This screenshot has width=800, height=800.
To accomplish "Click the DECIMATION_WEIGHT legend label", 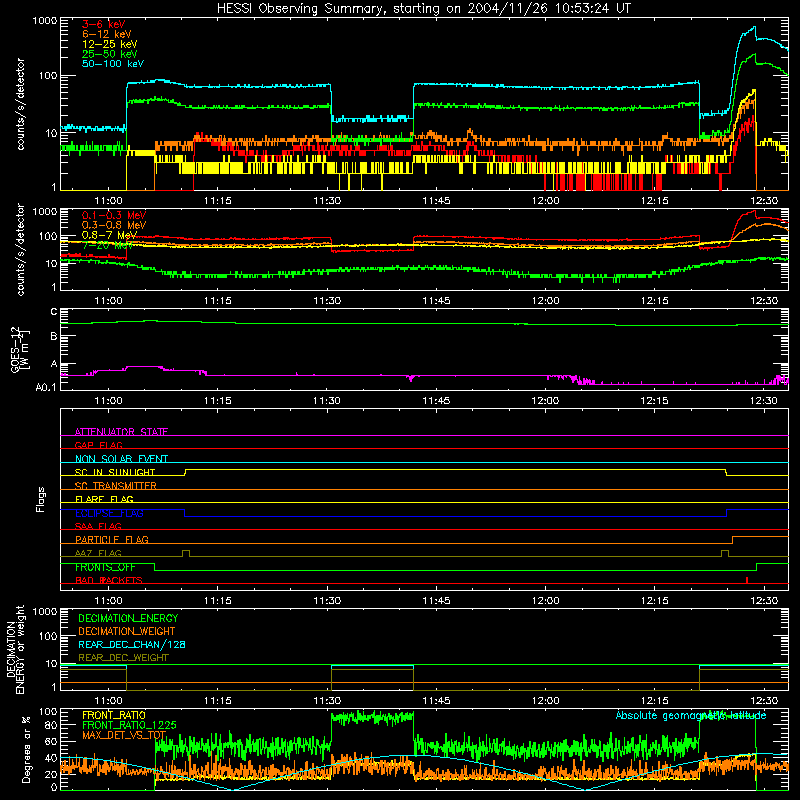I will [127, 631].
